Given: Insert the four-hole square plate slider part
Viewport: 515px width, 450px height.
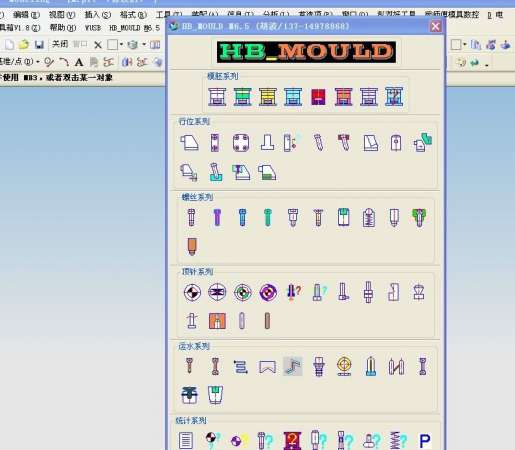Looking at the screenshot, I should tap(241, 143).
